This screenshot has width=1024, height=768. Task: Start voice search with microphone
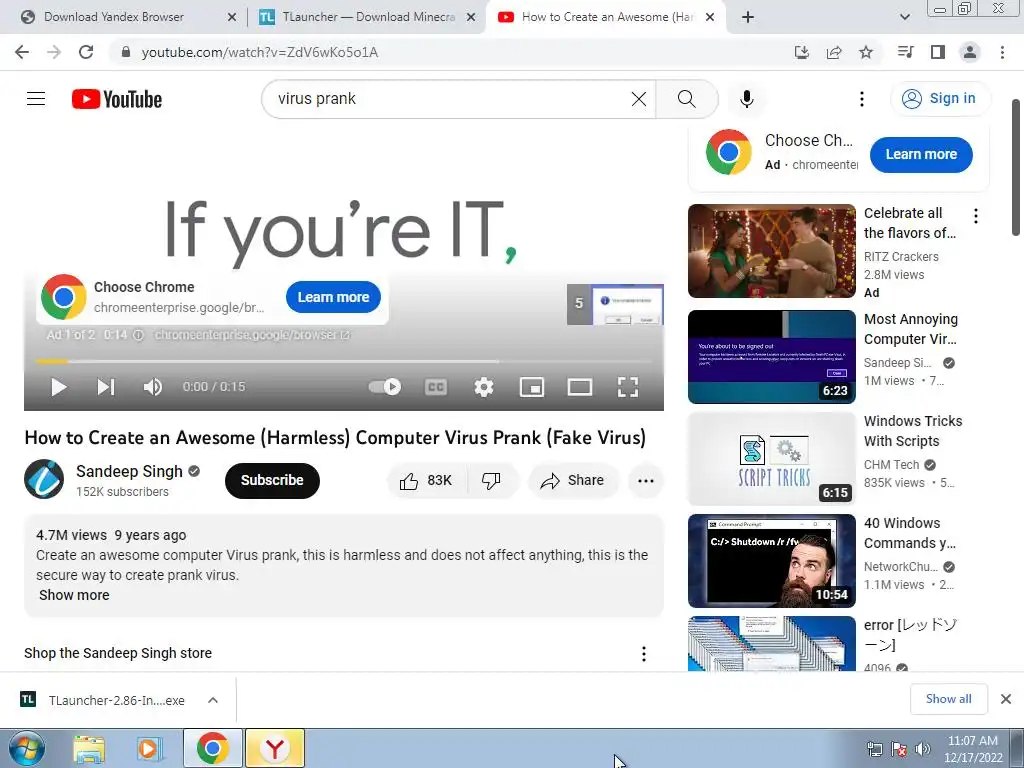pyautogui.click(x=746, y=99)
